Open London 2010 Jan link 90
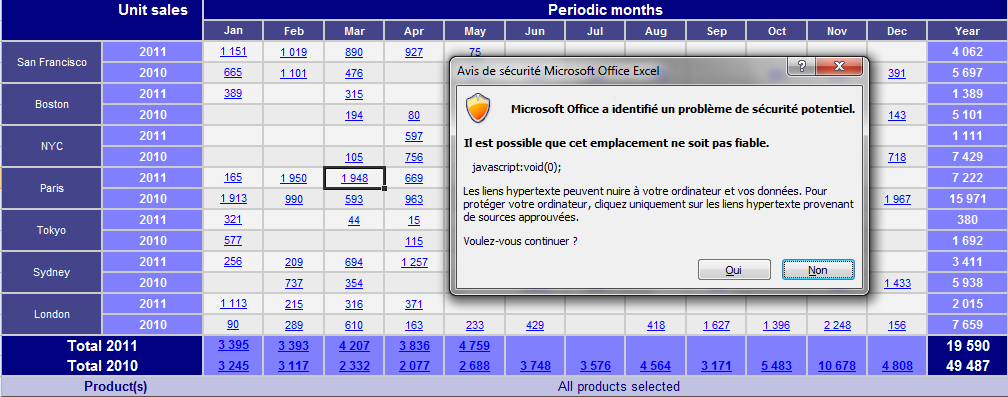This screenshot has height=397, width=1008. (233, 324)
